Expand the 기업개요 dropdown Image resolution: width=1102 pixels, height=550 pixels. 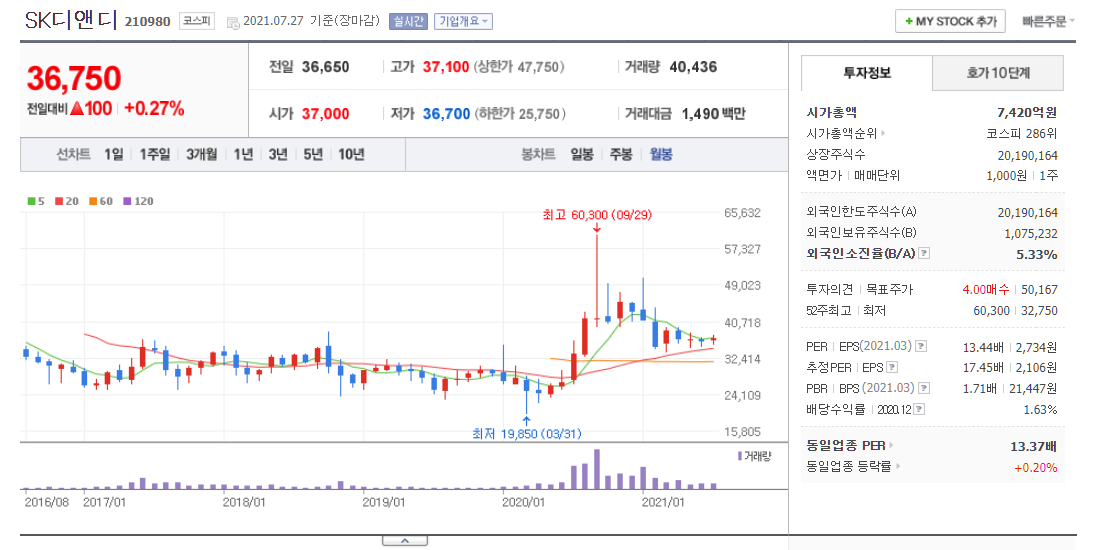(x=463, y=21)
